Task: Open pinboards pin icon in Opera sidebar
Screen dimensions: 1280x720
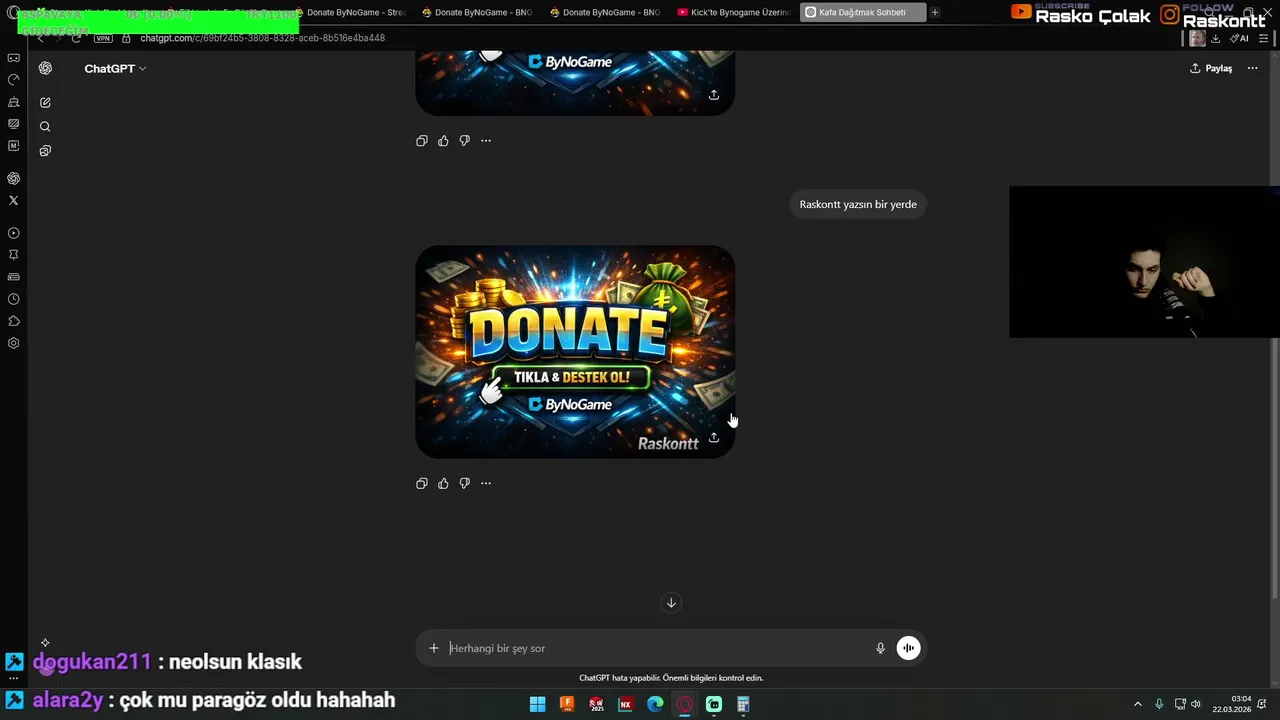Action: coord(14,255)
